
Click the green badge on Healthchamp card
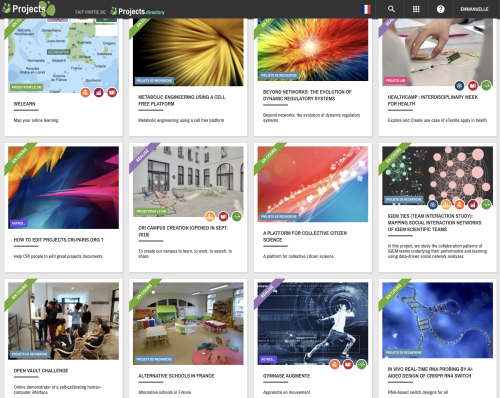click(486, 86)
